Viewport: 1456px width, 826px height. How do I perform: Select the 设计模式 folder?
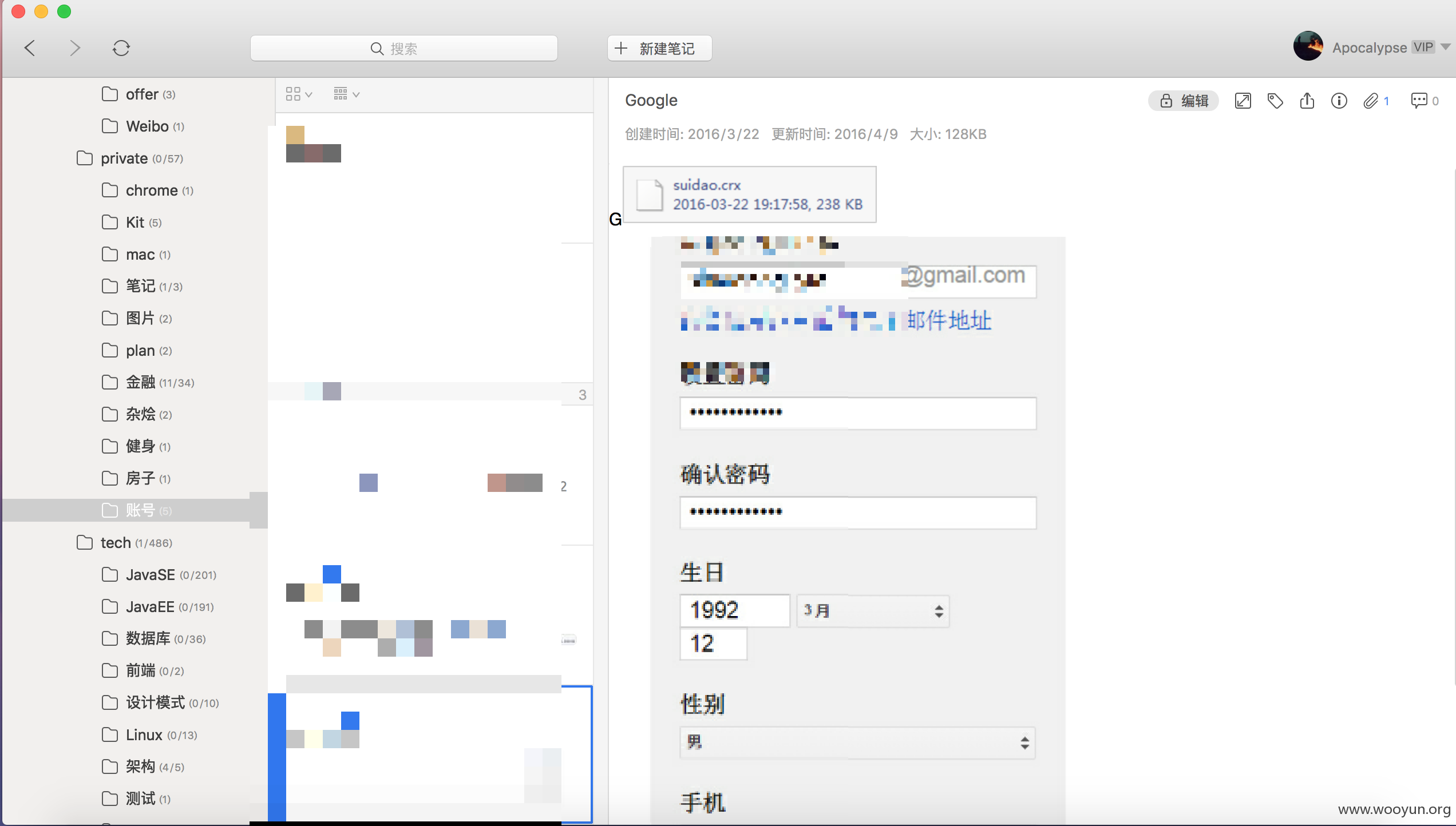[160, 703]
